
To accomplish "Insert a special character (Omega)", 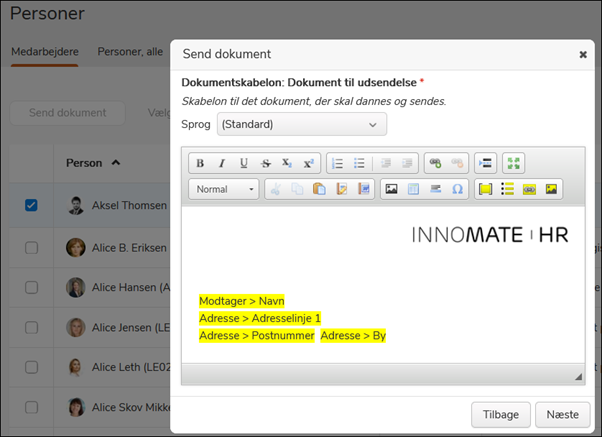I will tap(457, 189).
